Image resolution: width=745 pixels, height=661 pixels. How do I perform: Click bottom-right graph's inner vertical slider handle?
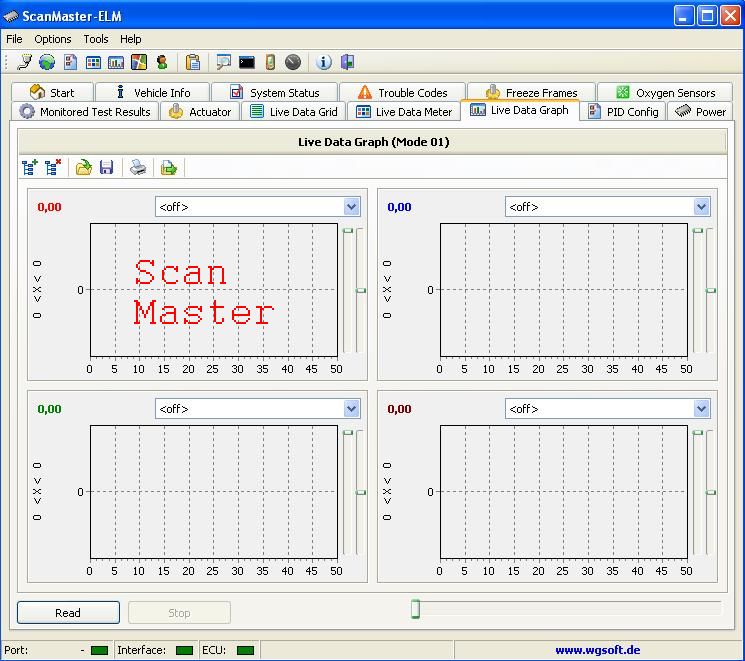[698, 432]
